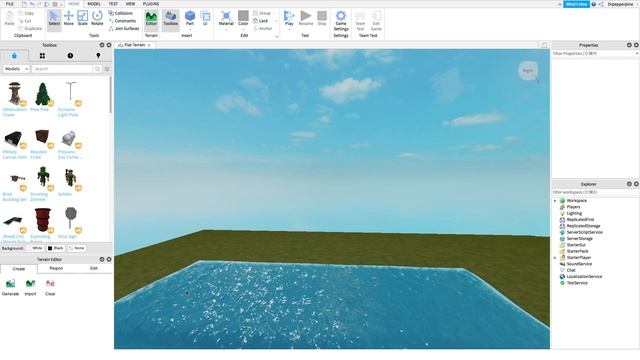This screenshot has height=360, width=640.
Task: Switch to the MODEL ribbon tab
Action: 94,4
